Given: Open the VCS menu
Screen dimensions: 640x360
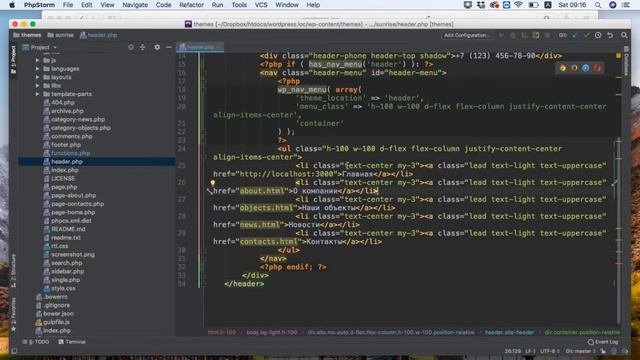Looking at the screenshot, I should click(261, 5).
